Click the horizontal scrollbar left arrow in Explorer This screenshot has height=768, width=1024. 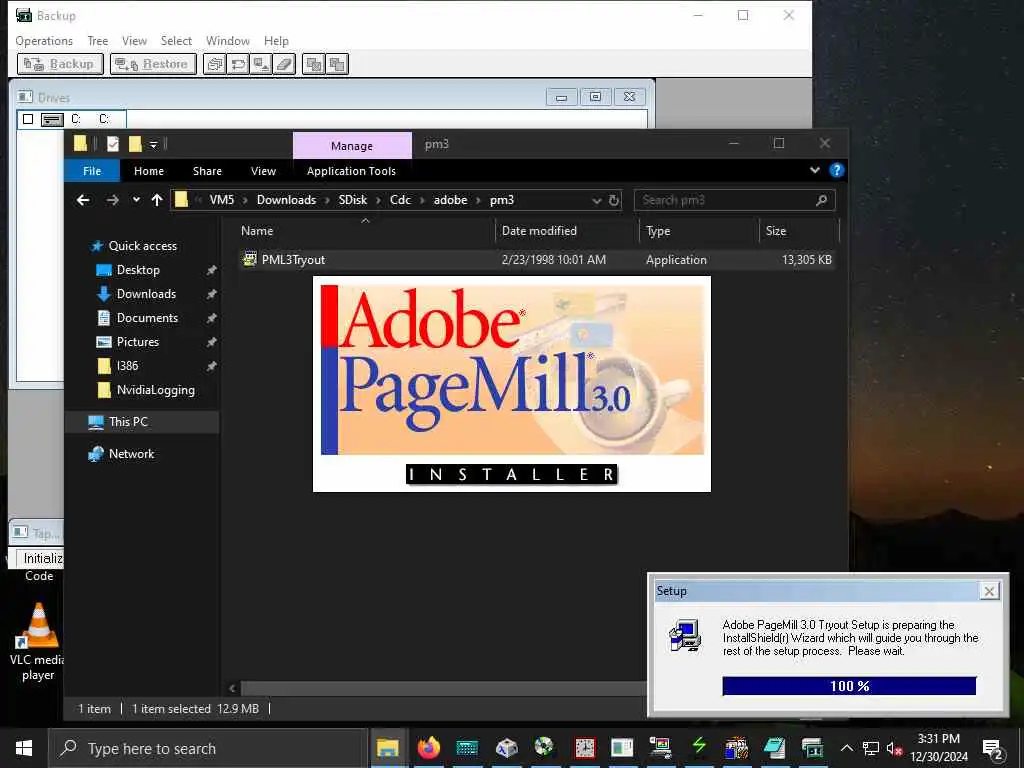tap(232, 688)
